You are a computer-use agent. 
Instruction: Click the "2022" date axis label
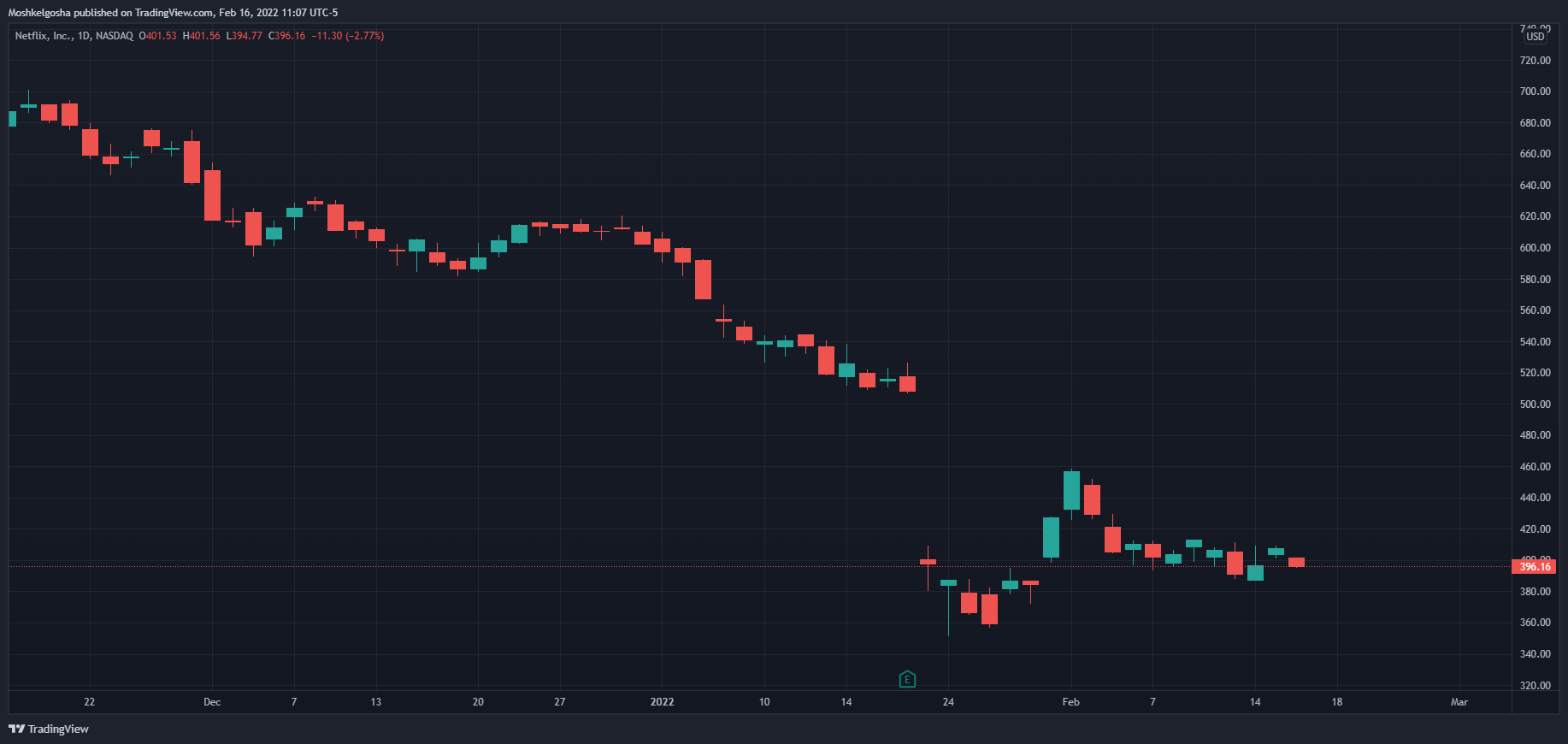click(662, 702)
